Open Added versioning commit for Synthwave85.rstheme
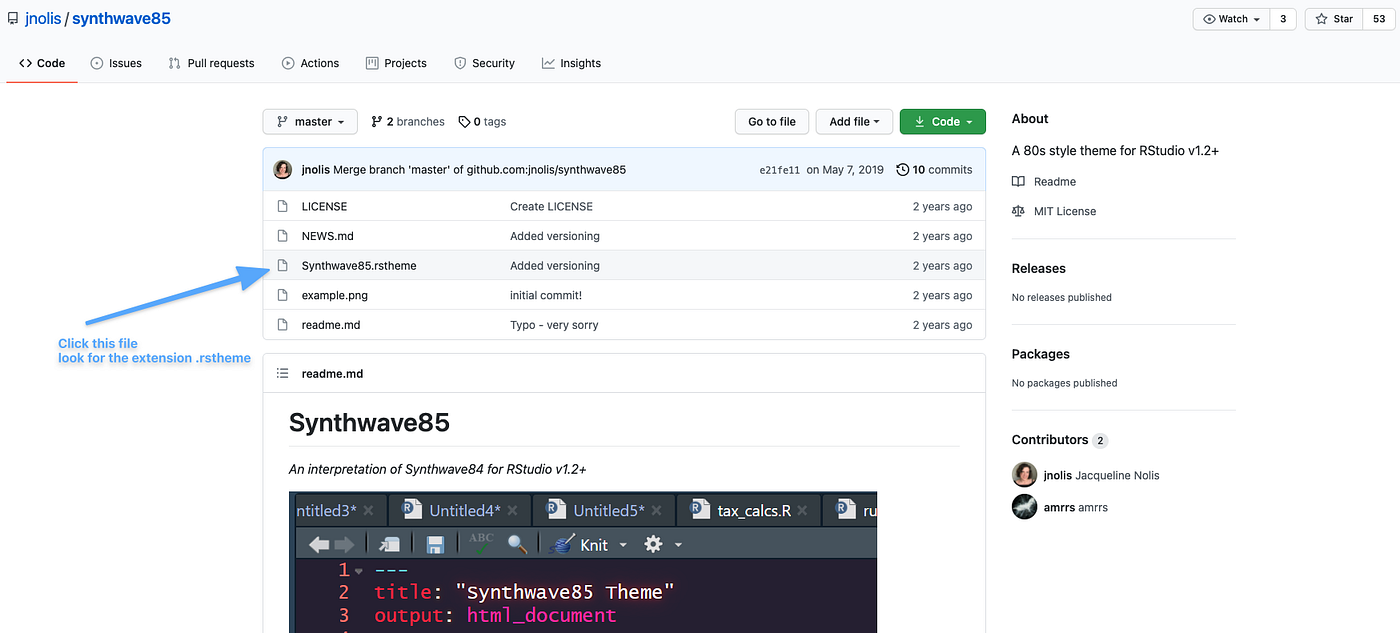Screen dimensions: 1400x633 [555, 266]
